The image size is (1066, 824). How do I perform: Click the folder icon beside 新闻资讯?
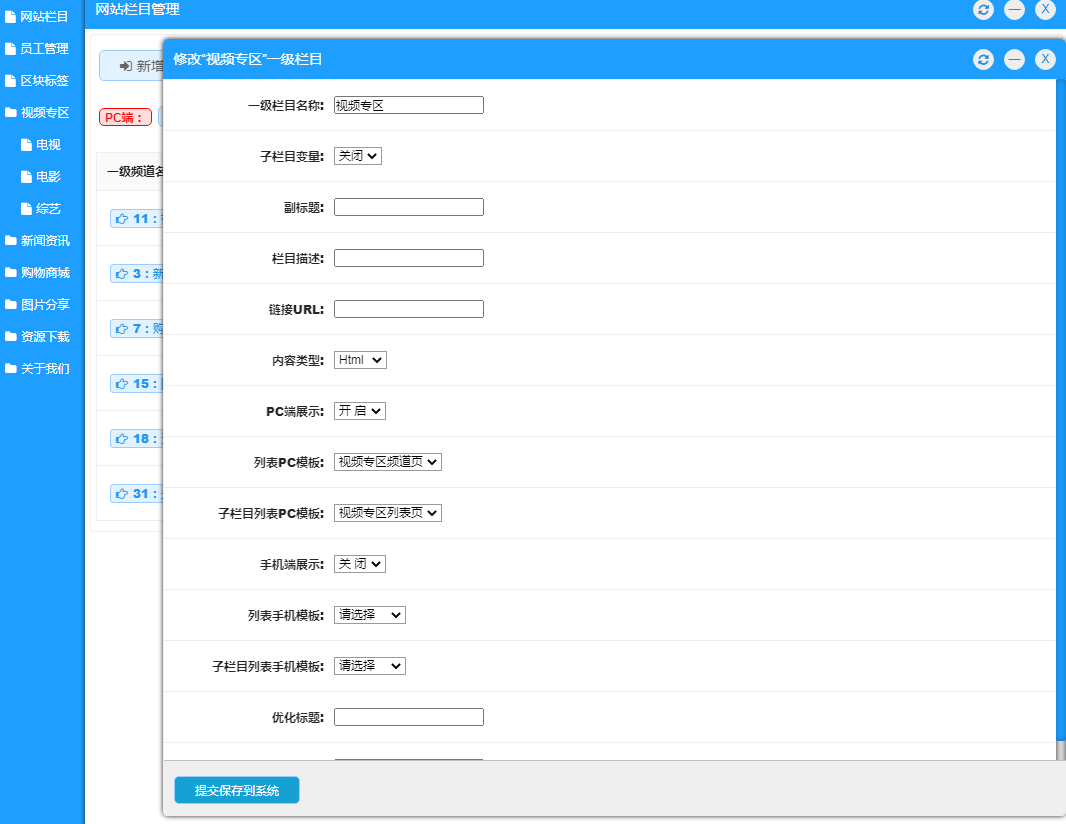[11, 240]
